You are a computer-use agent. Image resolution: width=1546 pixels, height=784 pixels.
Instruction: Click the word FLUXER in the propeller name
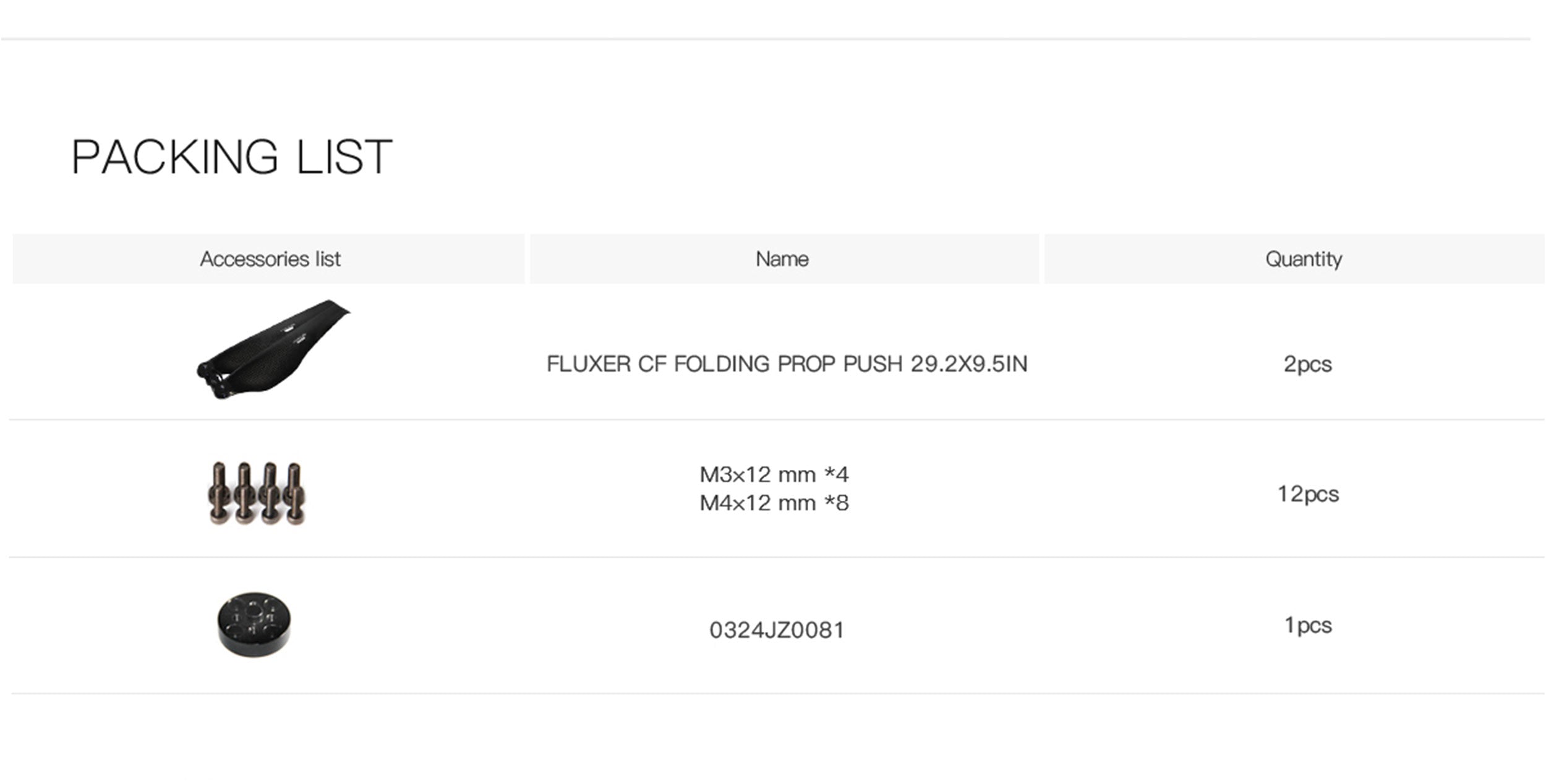588,364
